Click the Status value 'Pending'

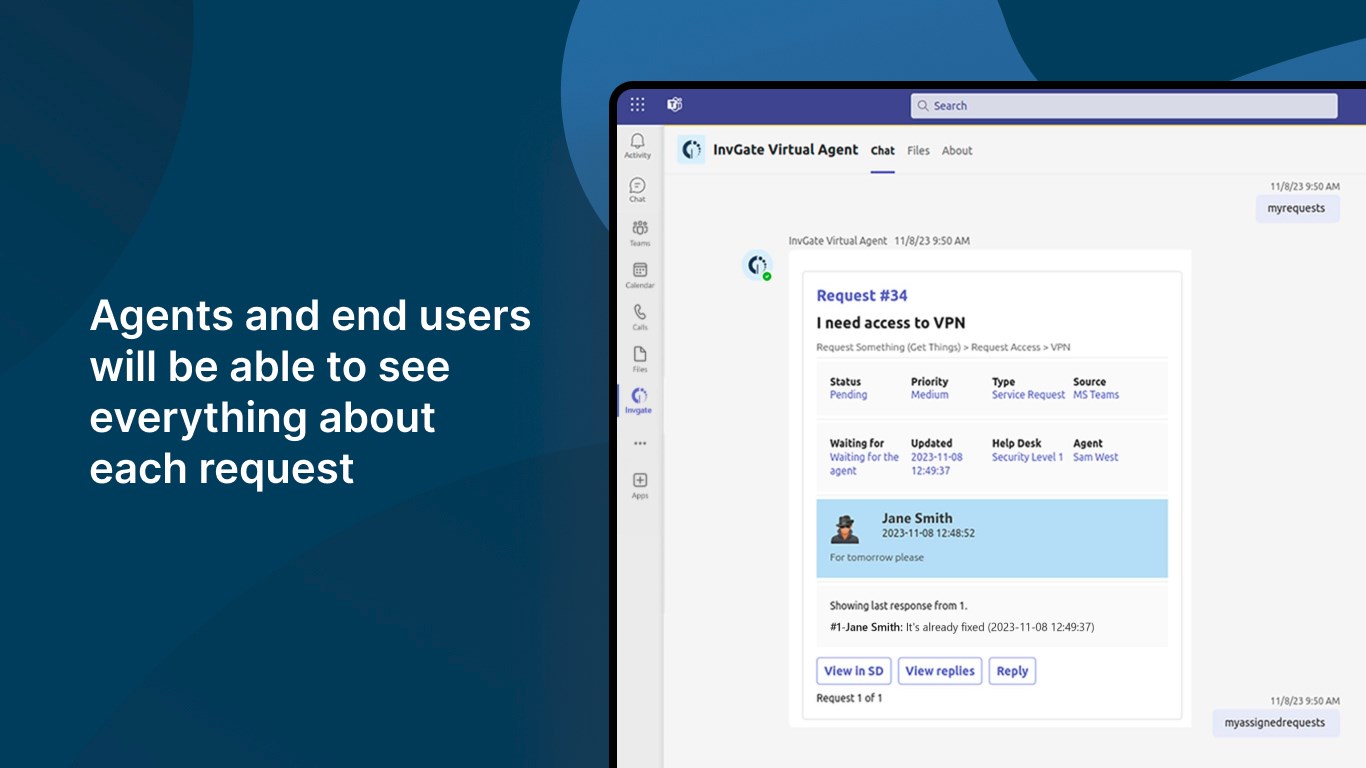849,395
